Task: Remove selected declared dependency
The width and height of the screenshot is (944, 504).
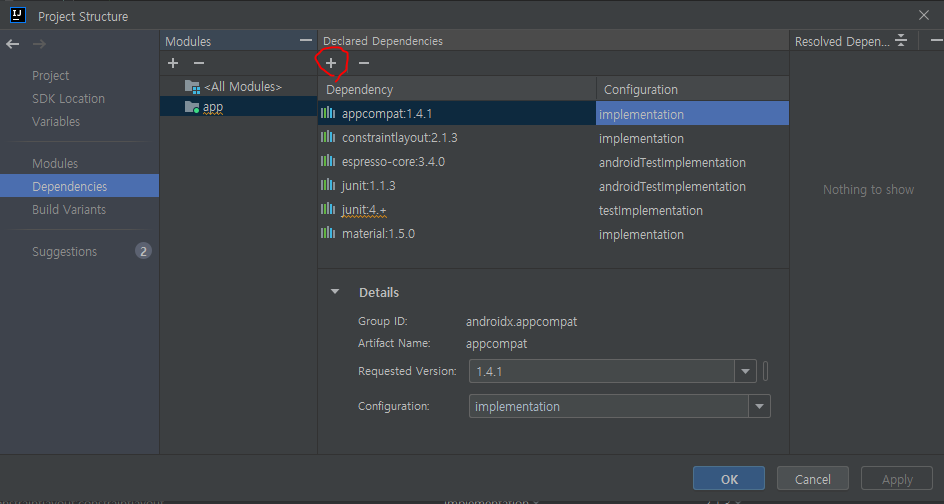Action: pos(364,63)
